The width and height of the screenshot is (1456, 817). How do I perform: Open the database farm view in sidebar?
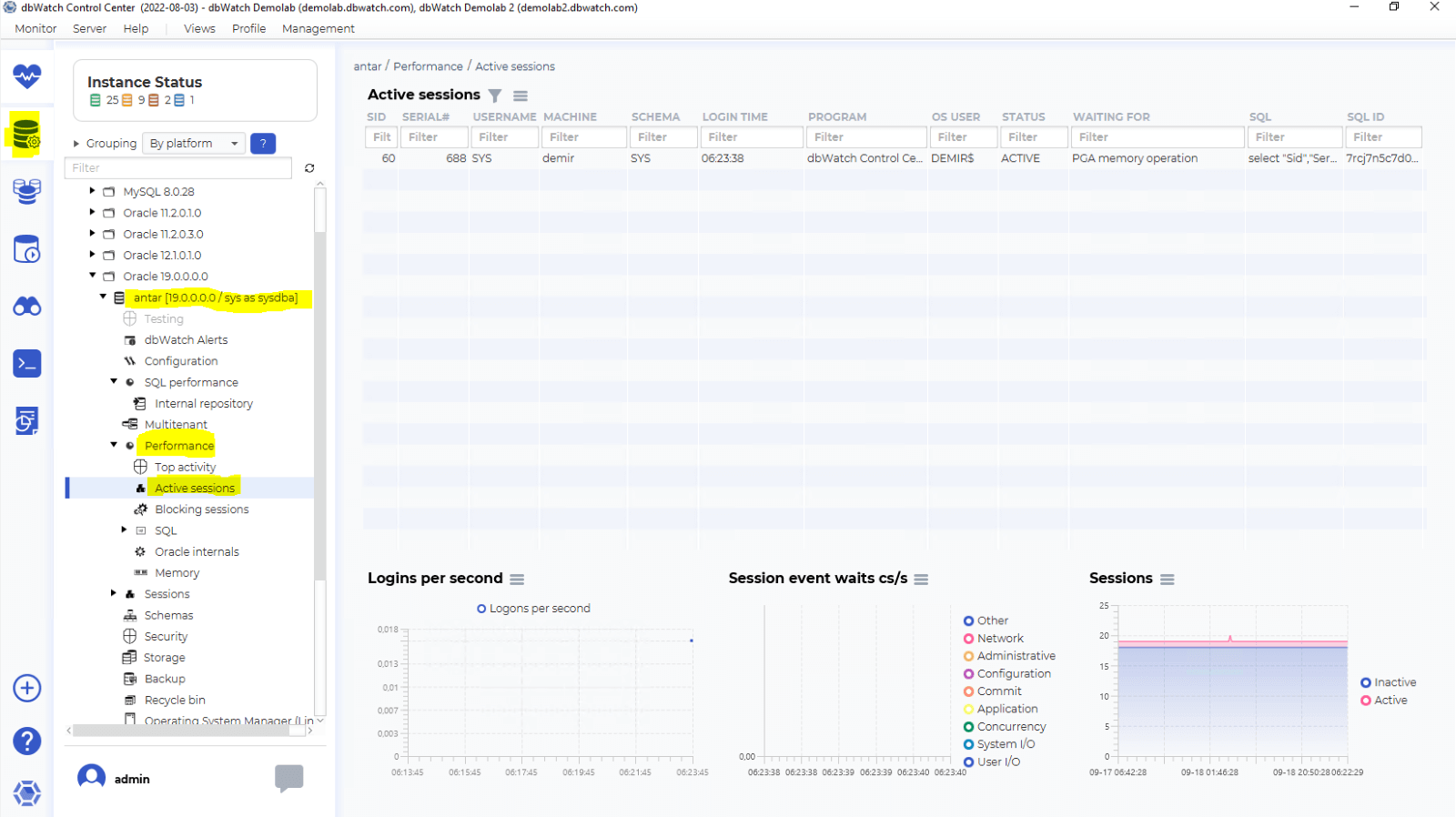pyautogui.click(x=26, y=191)
